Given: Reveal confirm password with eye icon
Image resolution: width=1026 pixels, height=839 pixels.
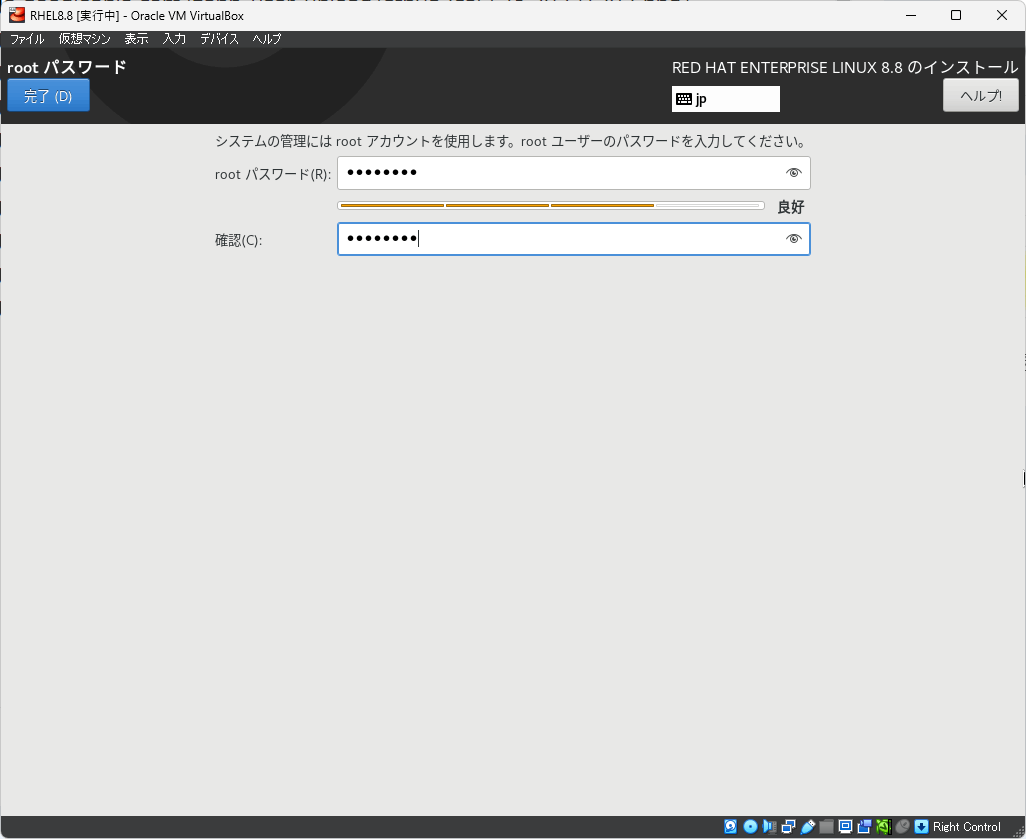Looking at the screenshot, I should [x=793, y=239].
